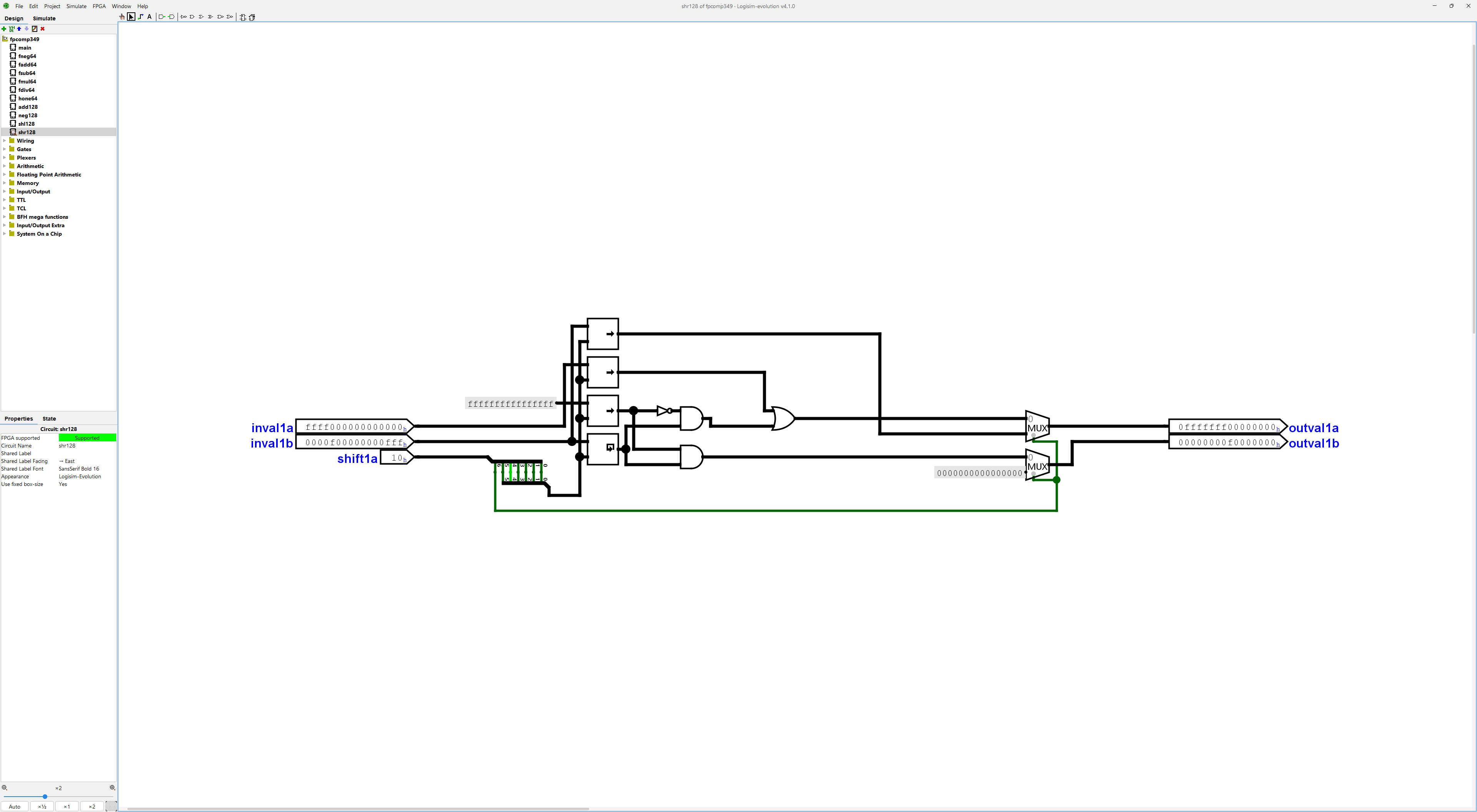Expand the Memory library

point(5,183)
